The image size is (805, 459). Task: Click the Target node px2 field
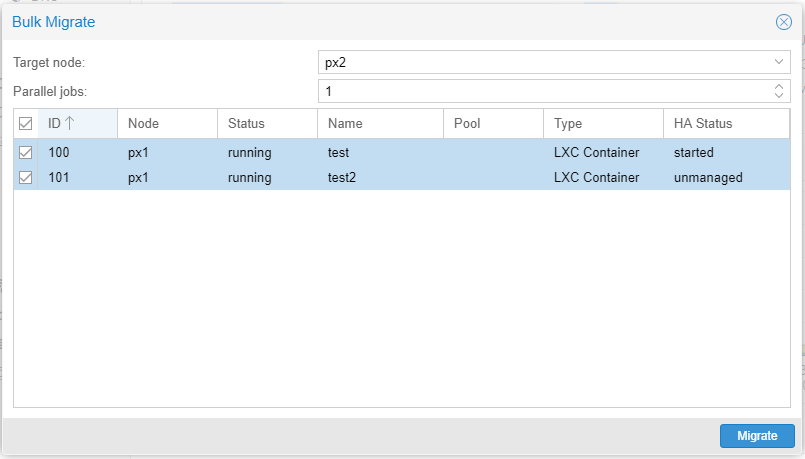pos(540,62)
